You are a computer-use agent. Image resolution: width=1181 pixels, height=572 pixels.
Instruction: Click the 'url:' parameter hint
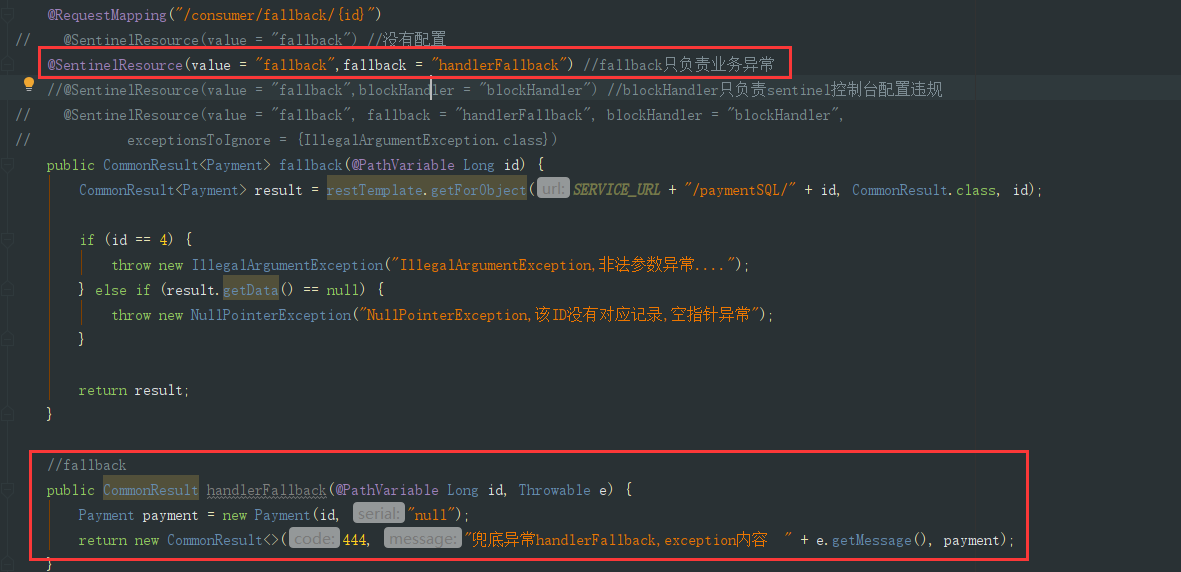[x=554, y=191]
